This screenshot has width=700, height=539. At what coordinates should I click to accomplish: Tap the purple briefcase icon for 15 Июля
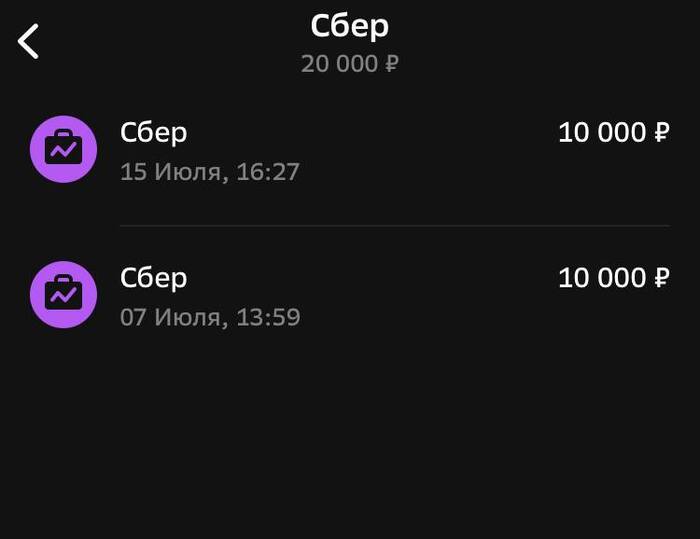(x=63, y=149)
